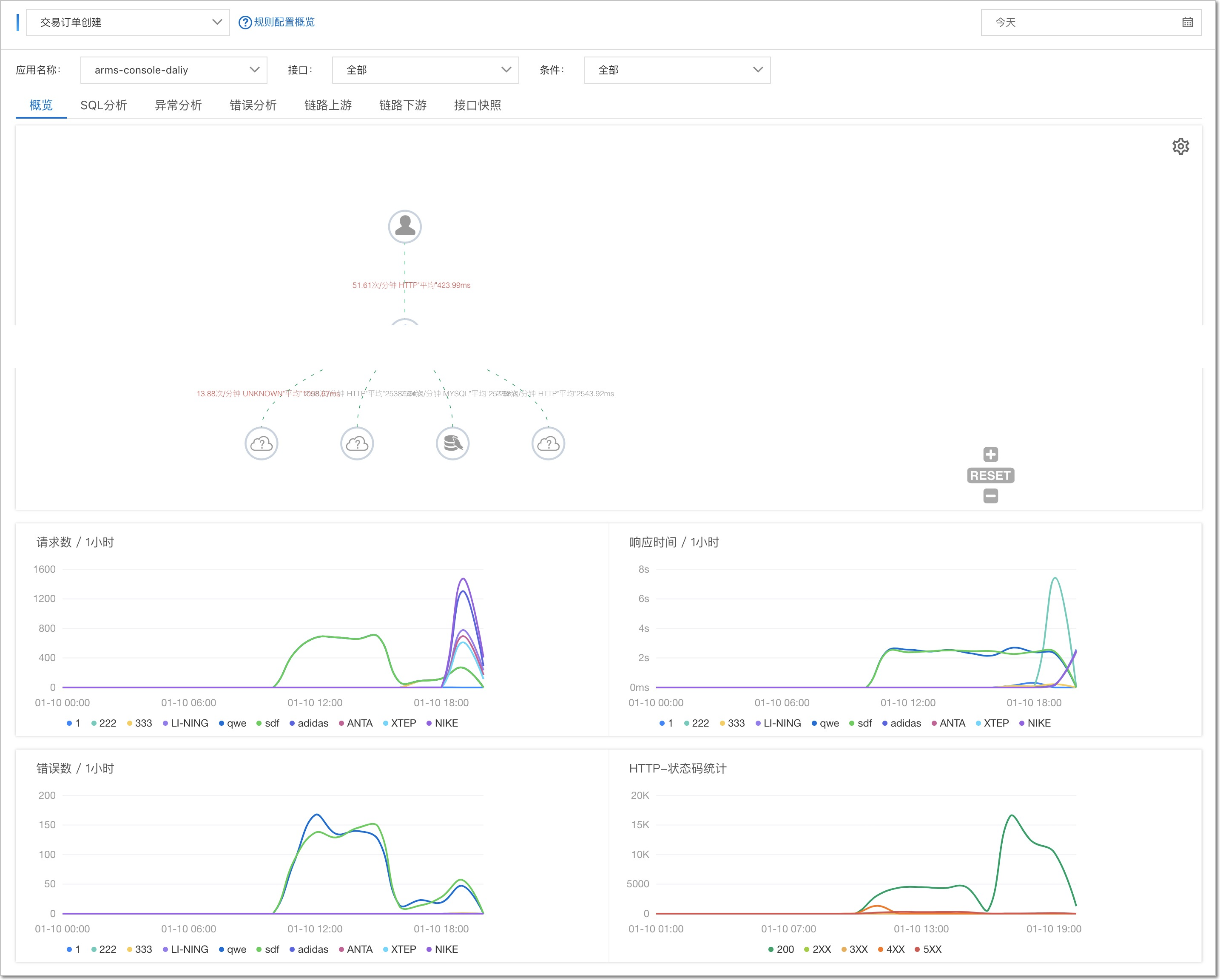Toggle sdf series in 请求数 legend
Viewport: 1220px width, 980px height.
pyautogui.click(x=267, y=723)
